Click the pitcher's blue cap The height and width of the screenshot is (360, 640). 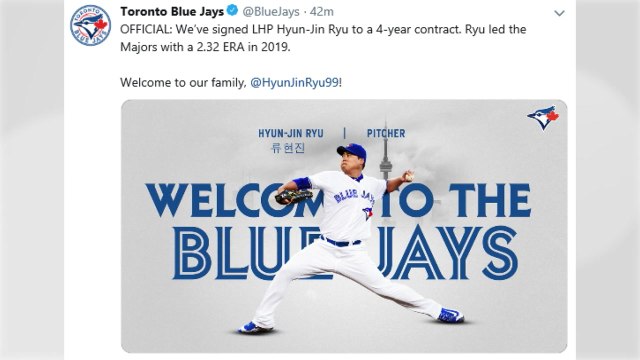352,150
